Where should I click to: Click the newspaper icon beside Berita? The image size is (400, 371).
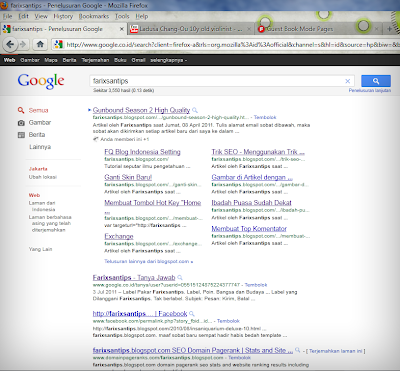(21, 135)
